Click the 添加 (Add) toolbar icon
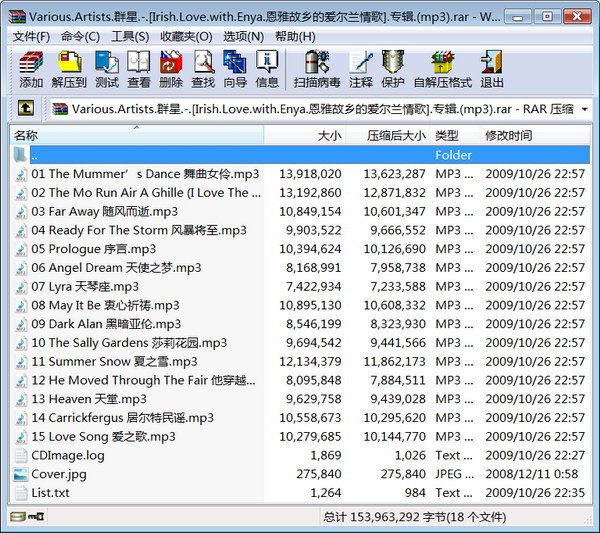The width and height of the screenshot is (600, 533). [31, 69]
